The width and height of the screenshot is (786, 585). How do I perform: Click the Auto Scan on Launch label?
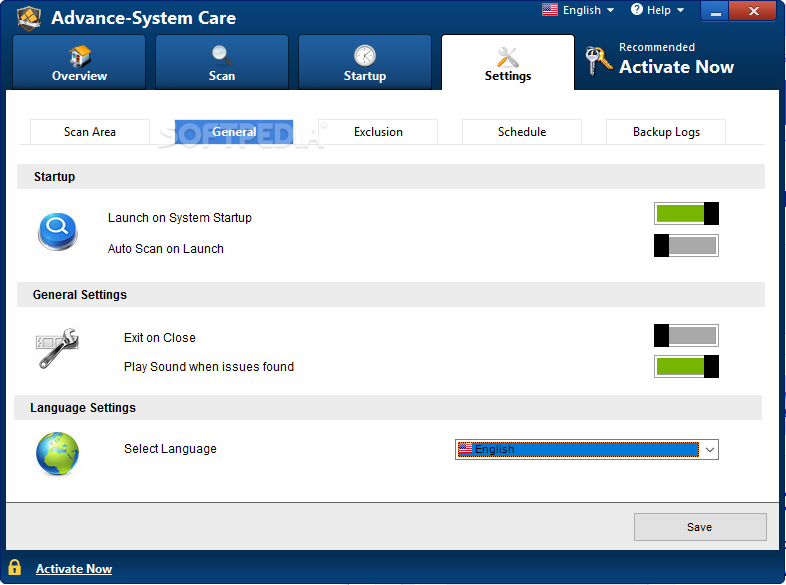165,249
